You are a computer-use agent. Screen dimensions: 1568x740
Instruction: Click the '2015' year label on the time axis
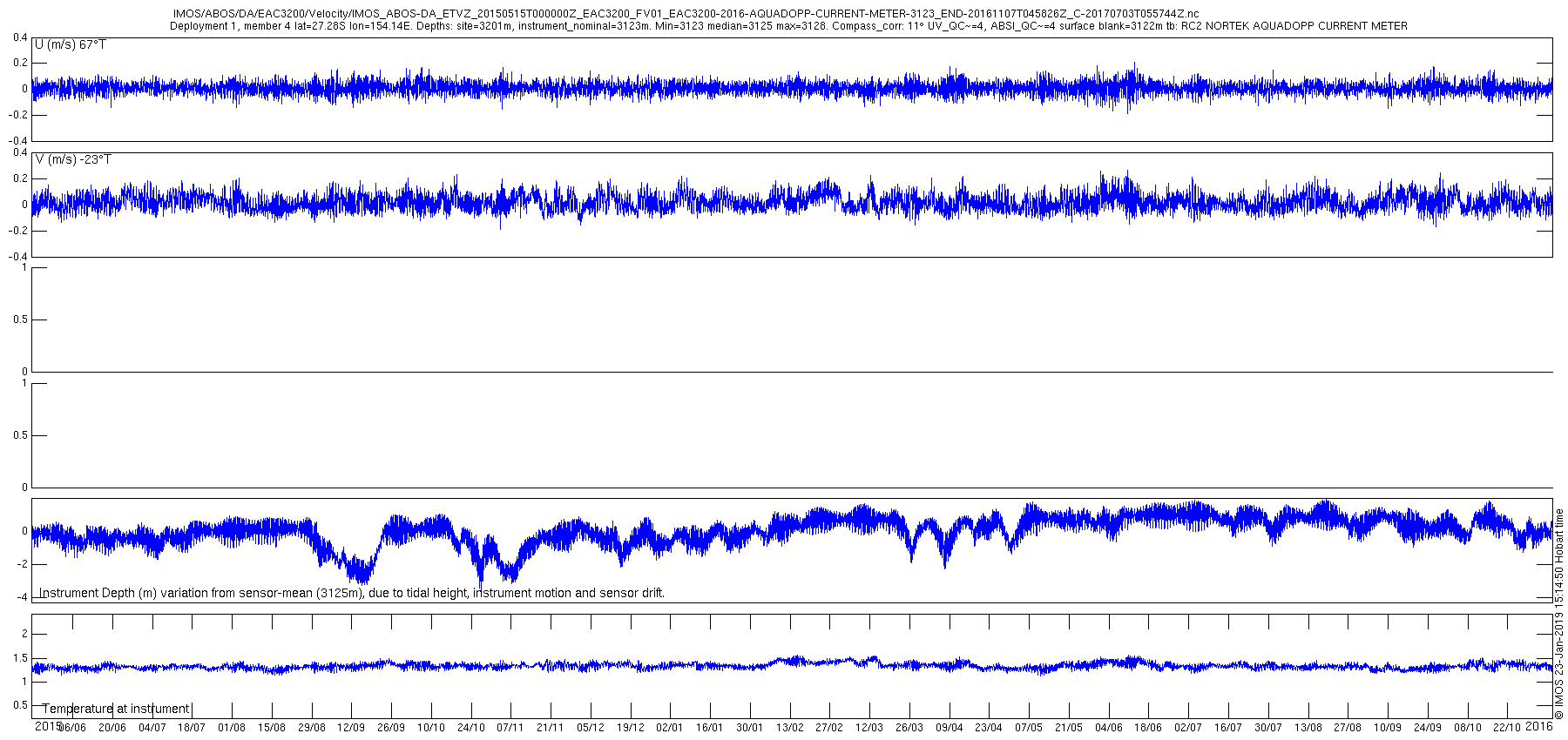(48, 725)
